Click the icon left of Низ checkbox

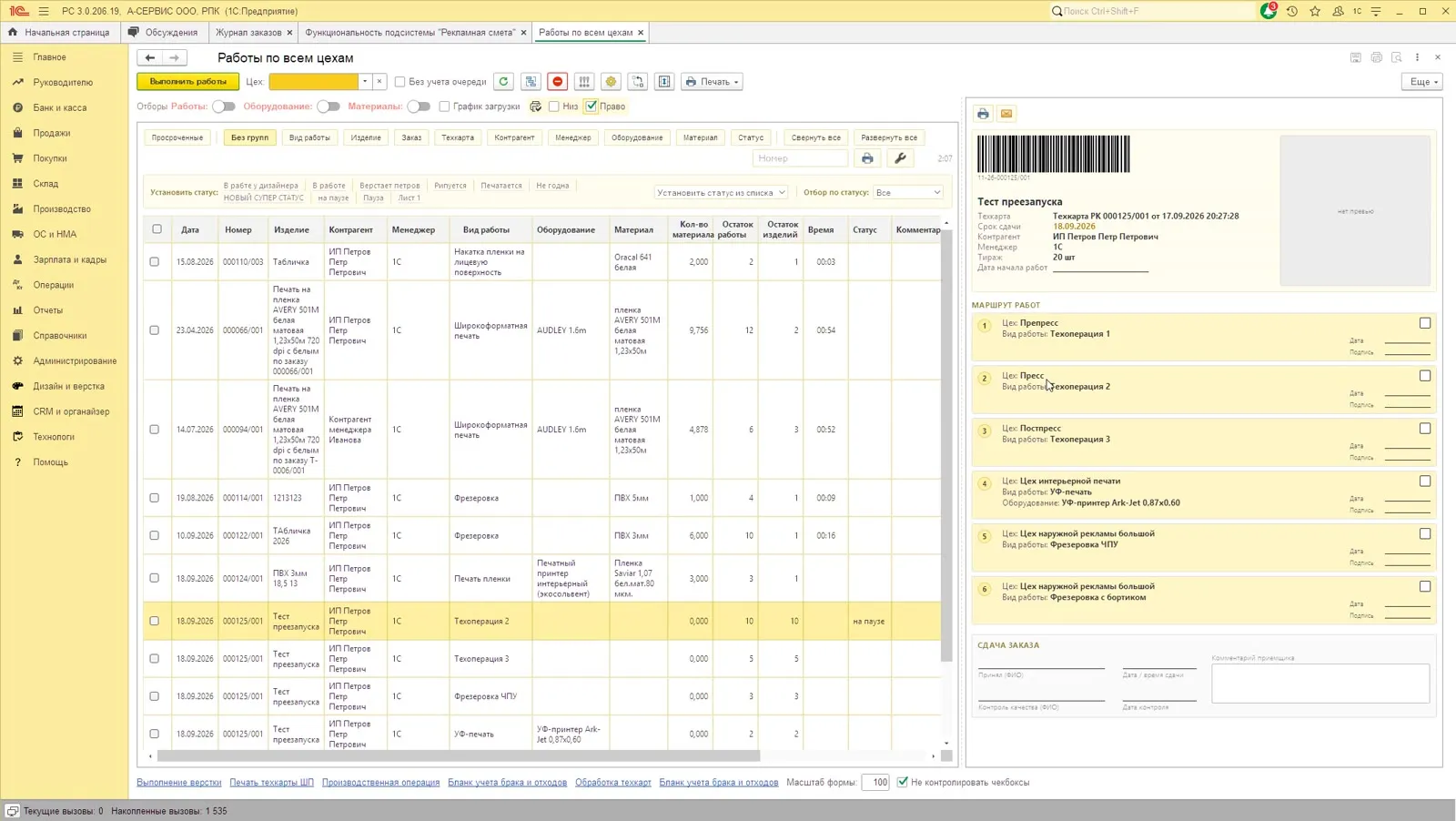(536, 106)
